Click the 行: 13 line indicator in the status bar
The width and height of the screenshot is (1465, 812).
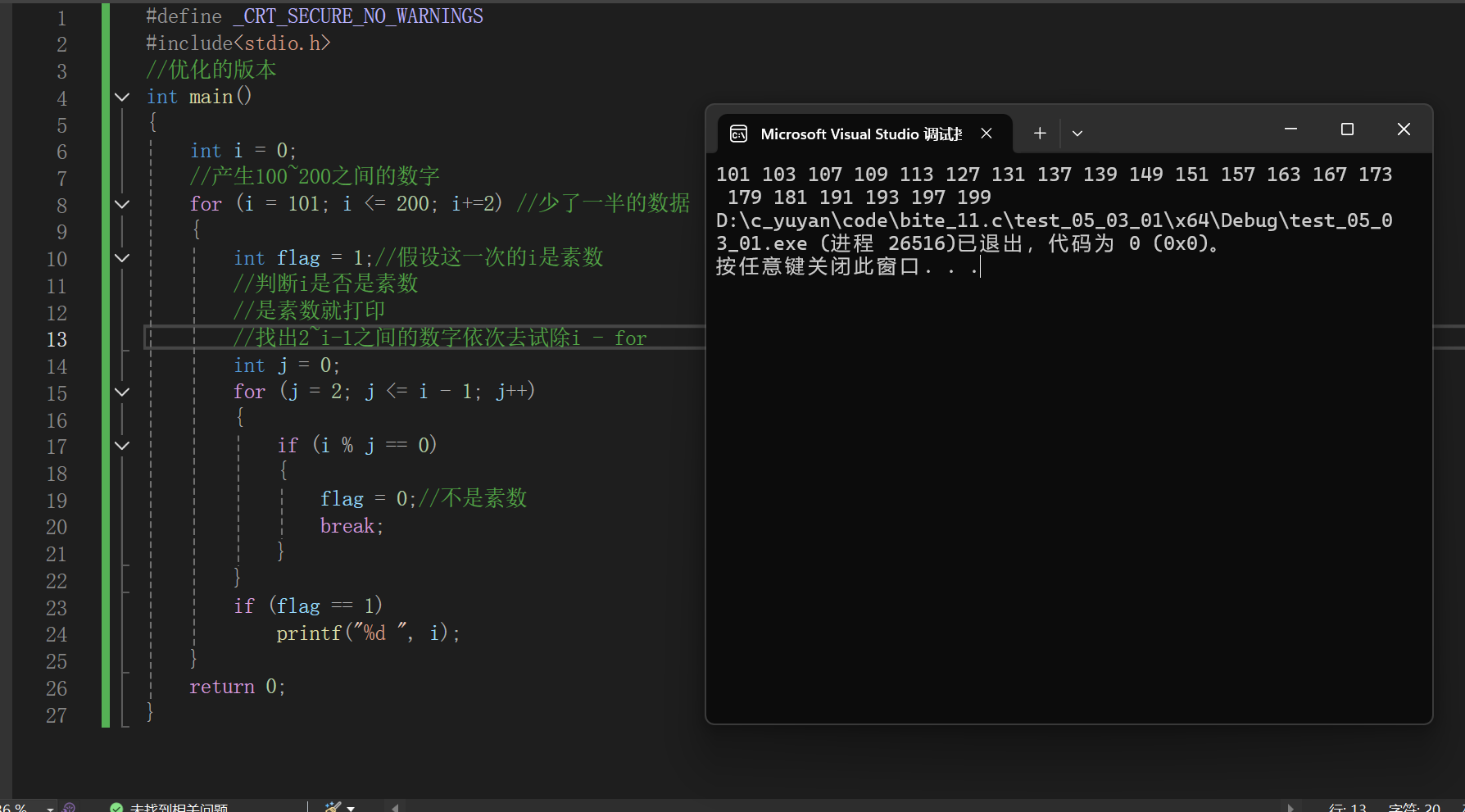point(1348,806)
